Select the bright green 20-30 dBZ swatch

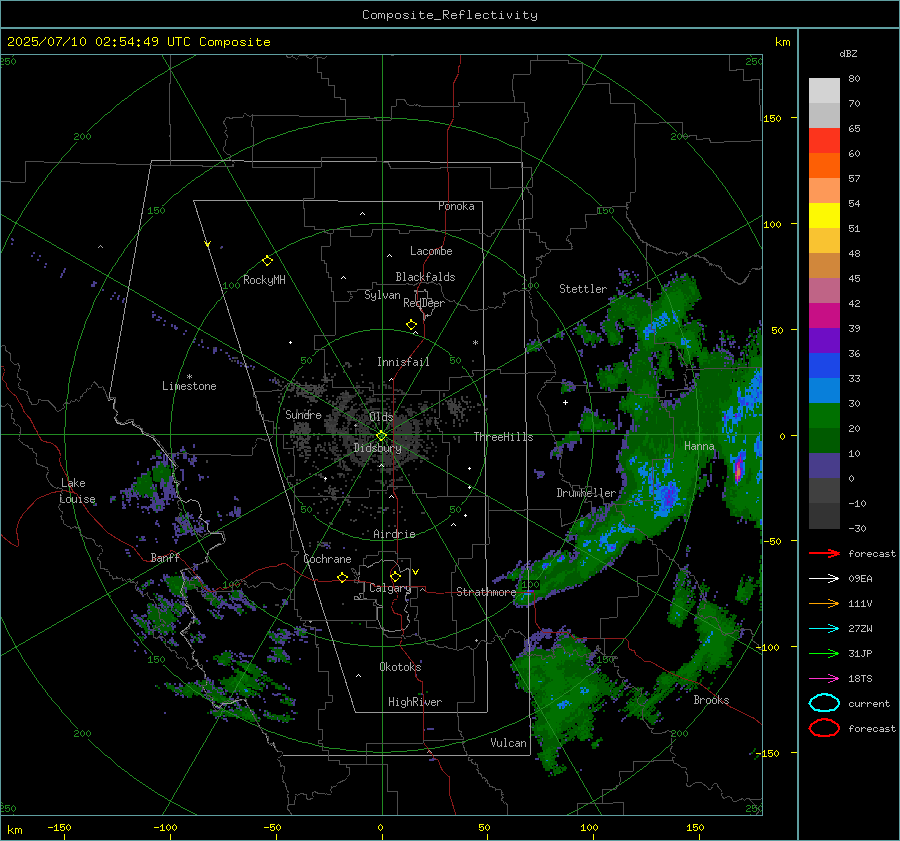(x=824, y=415)
